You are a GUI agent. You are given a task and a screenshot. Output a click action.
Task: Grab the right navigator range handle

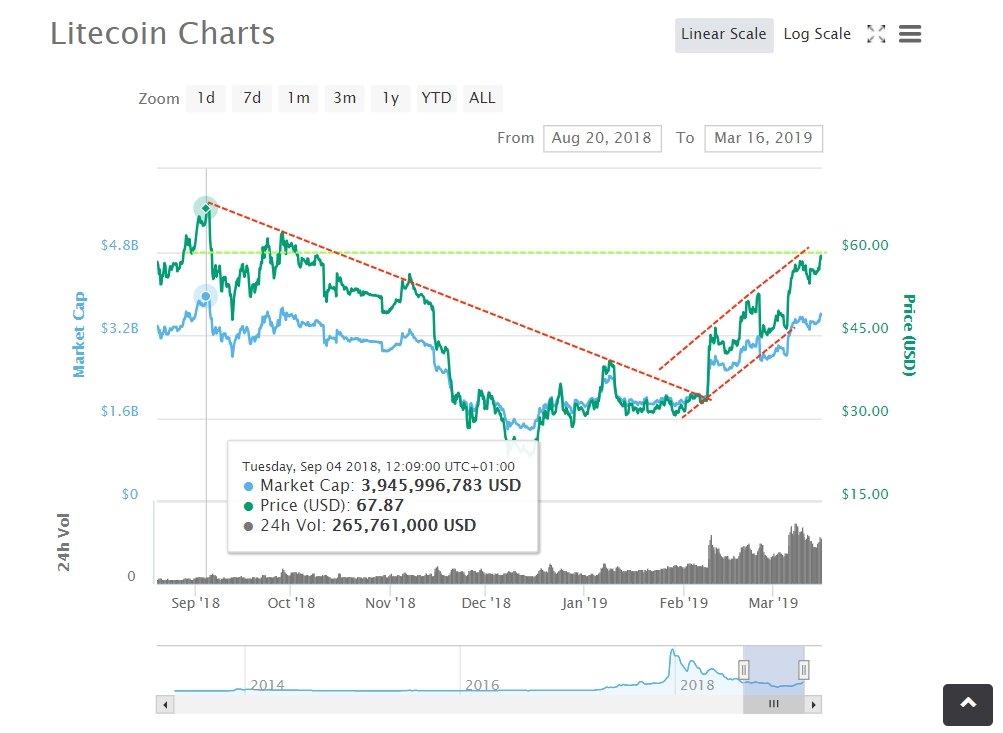803,670
